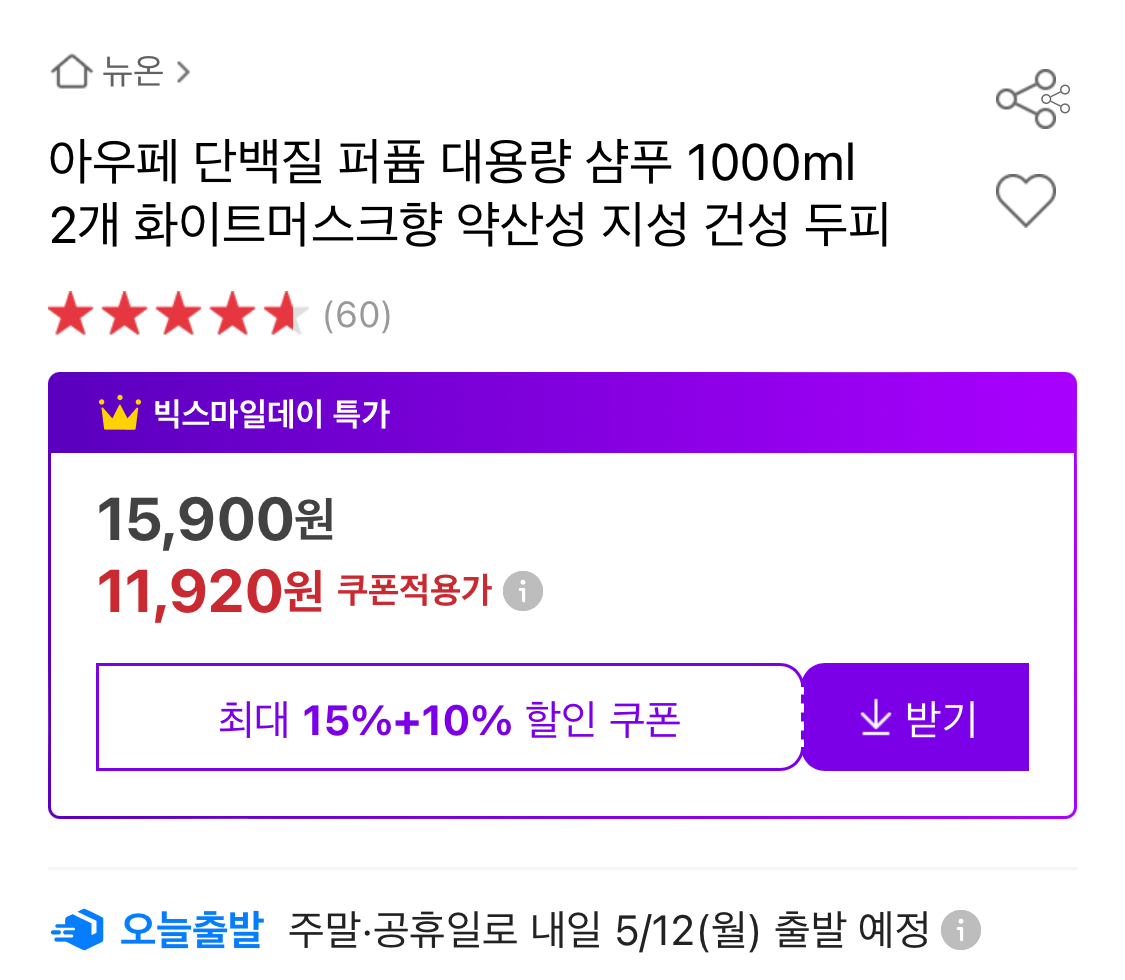Click the download arrow icon on 받기
This screenshot has height=980, width=1125.
pos(875,719)
